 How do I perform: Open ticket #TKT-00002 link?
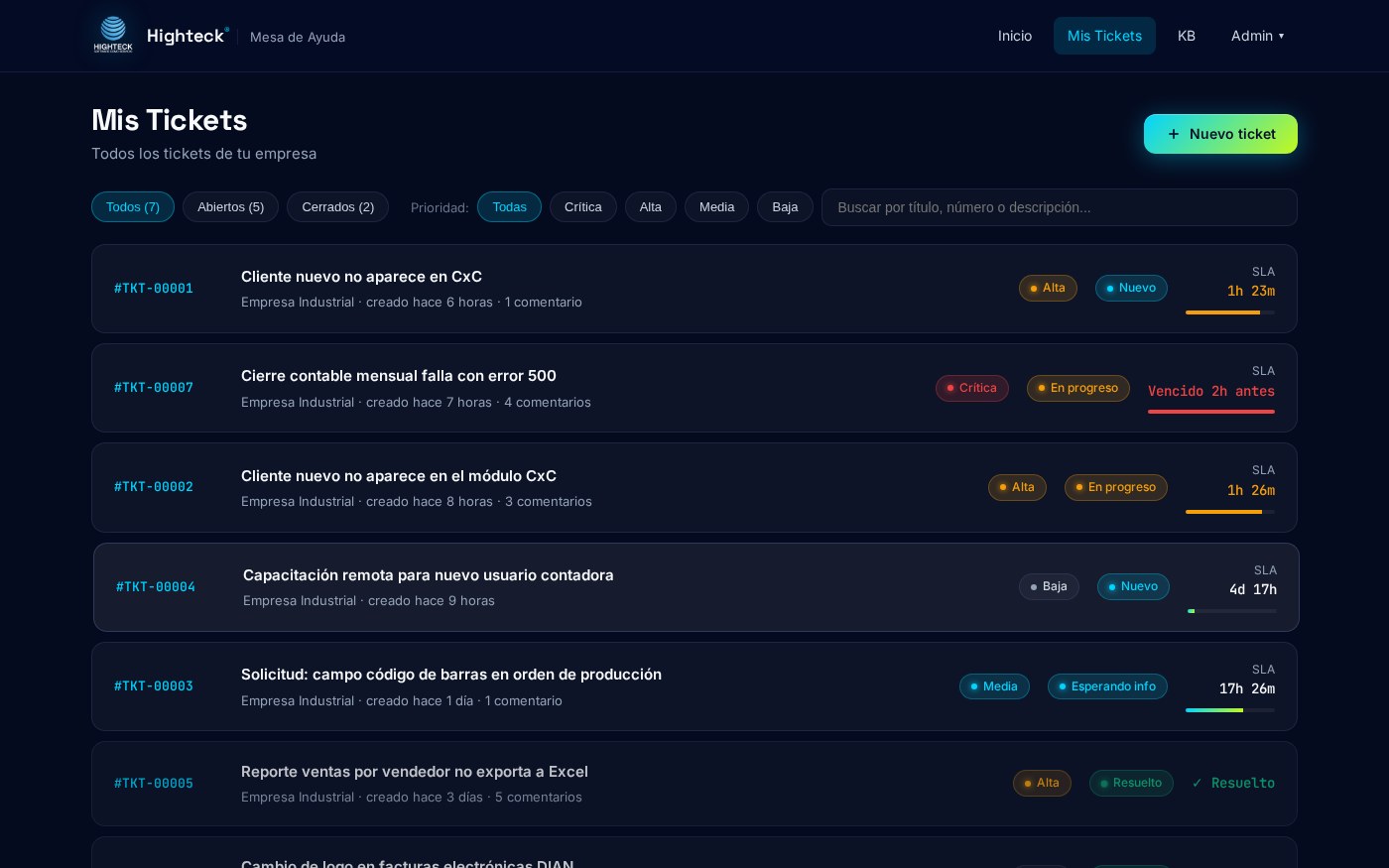[x=154, y=487]
